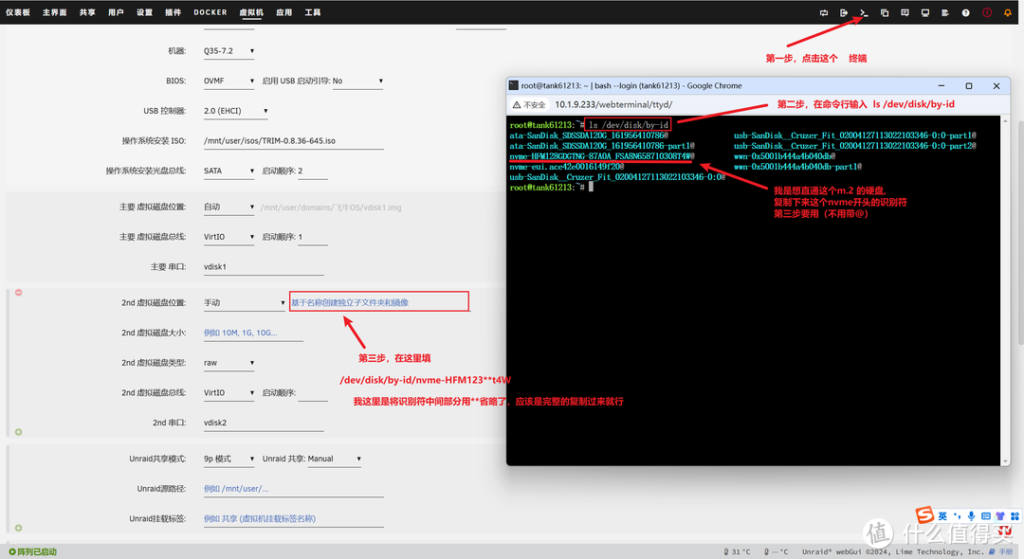
Task: Click the 2nd 虚拟磁盘大小 input field
Action: tap(253, 333)
